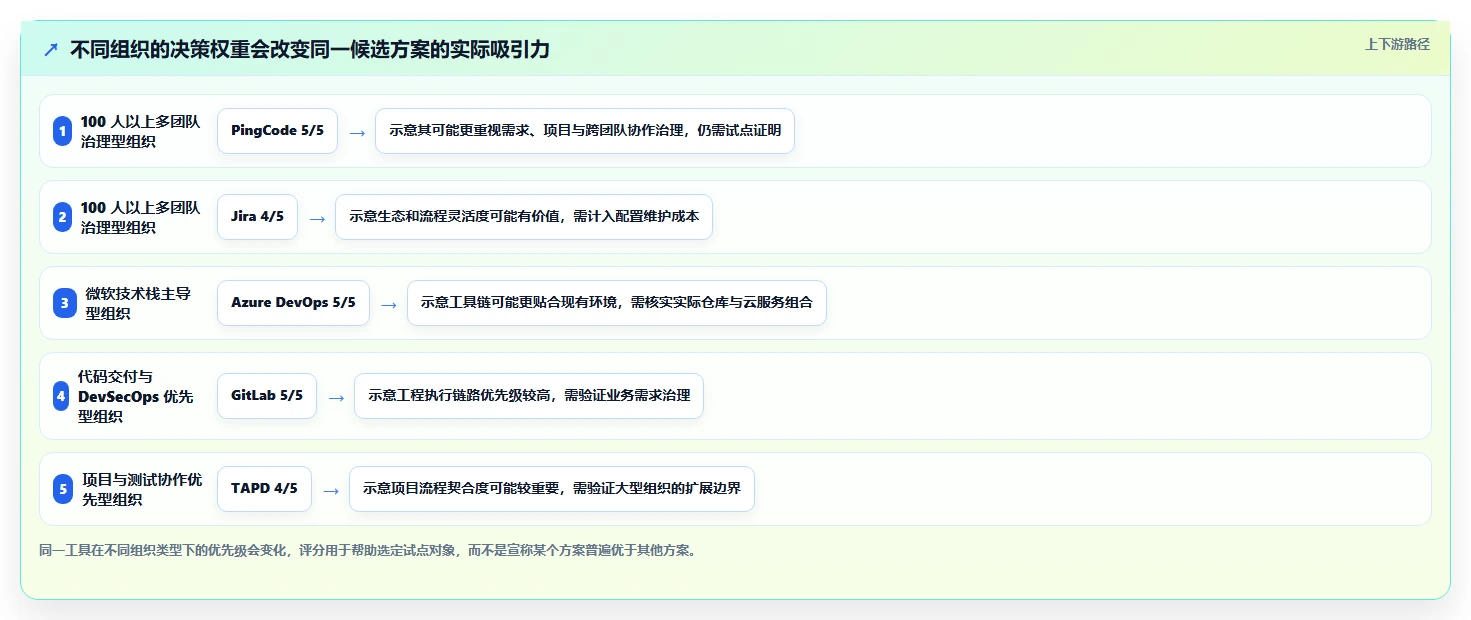Click the 示意项目流程契合度 description box

(x=552, y=489)
